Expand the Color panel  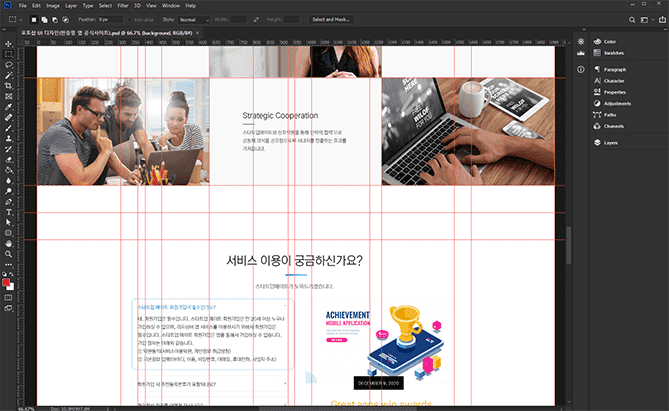[605, 41]
